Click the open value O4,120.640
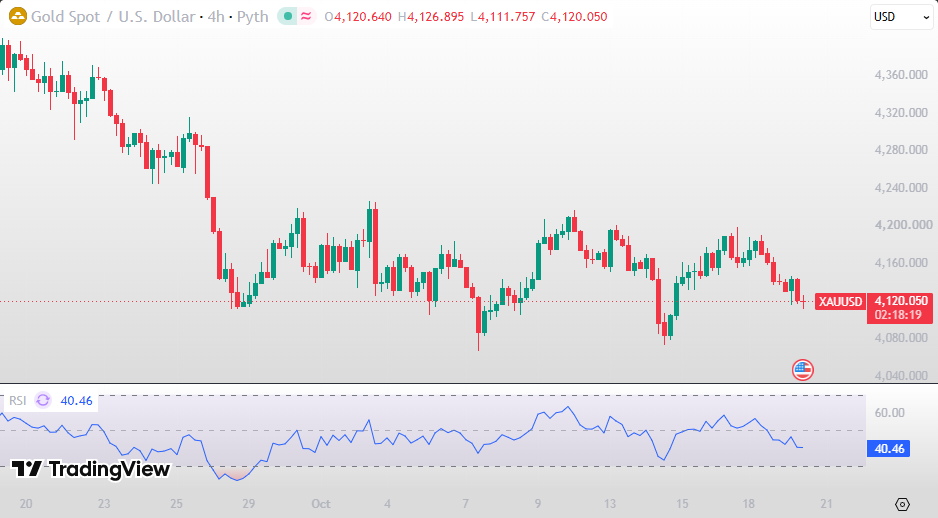 pos(358,17)
